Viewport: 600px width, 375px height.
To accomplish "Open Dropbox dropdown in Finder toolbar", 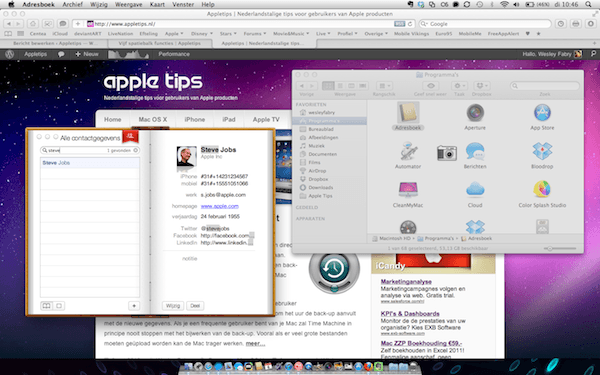I will (481, 86).
